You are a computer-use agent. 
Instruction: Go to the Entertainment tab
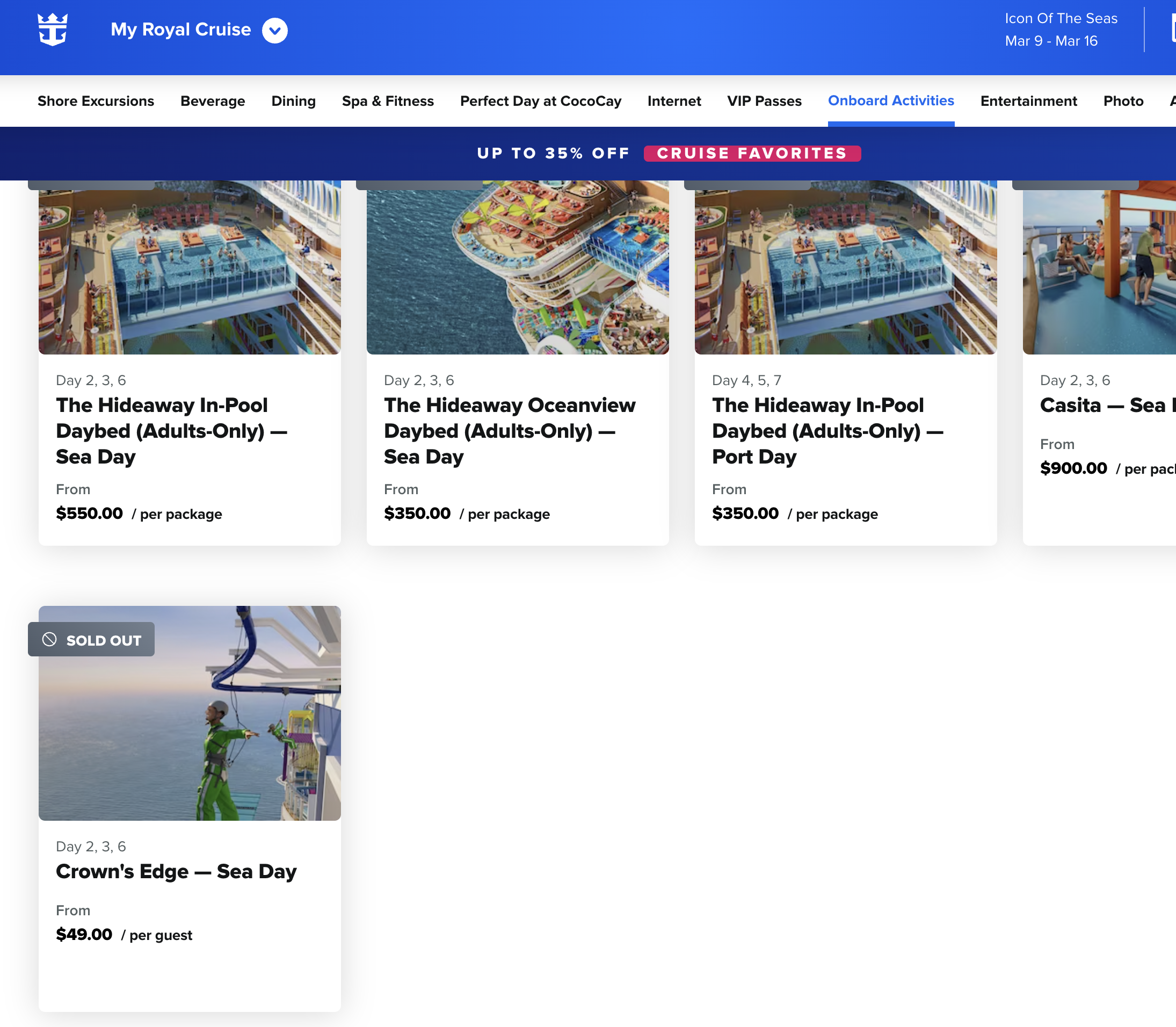click(x=1029, y=101)
